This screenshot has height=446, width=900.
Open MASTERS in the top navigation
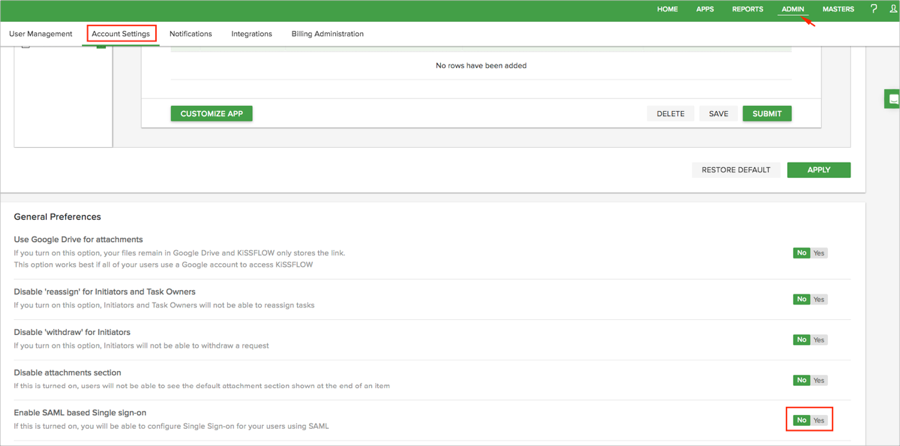tap(838, 9)
